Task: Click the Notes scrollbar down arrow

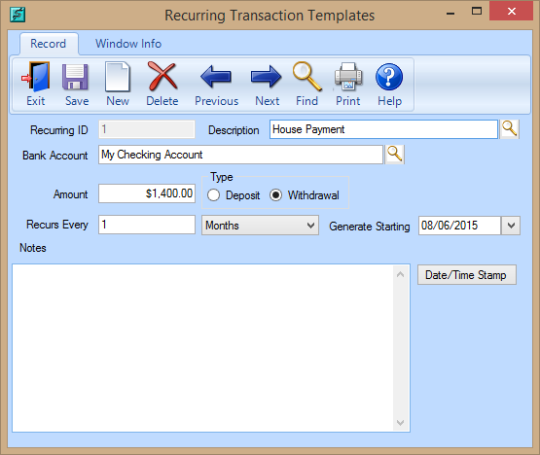Action: [x=401, y=422]
